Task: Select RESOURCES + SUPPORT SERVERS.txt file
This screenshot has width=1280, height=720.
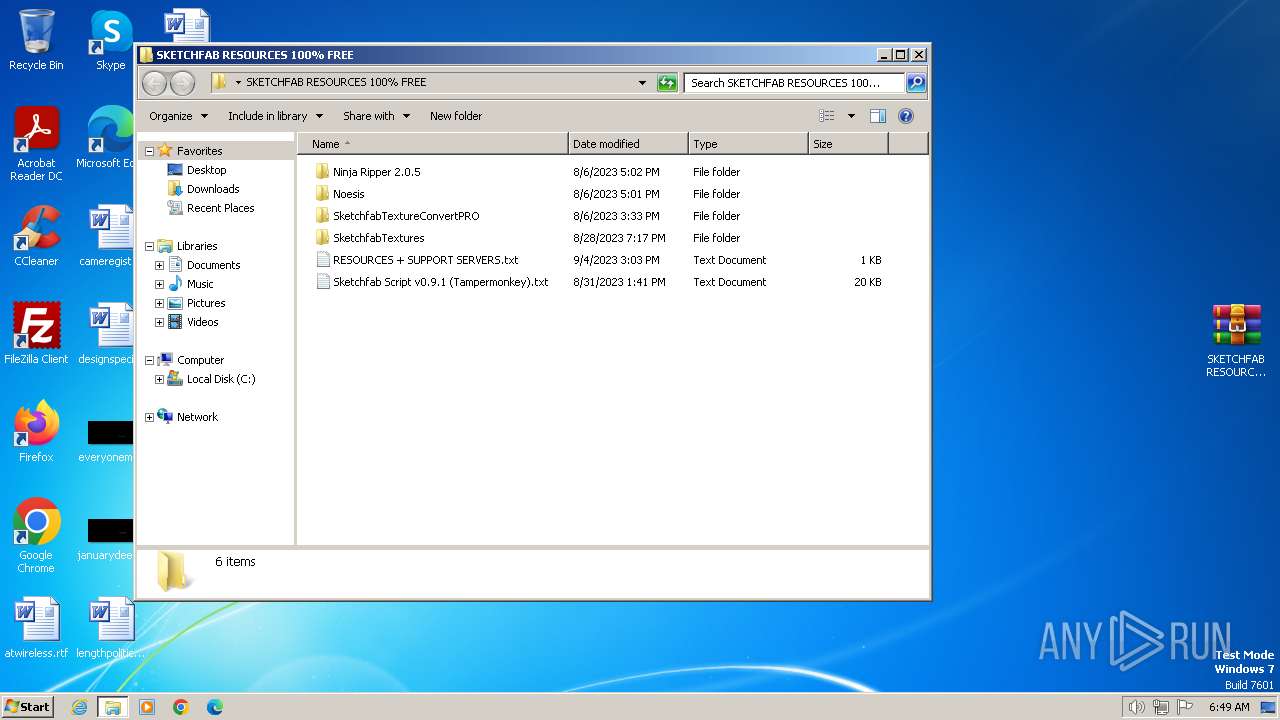Action: (425, 260)
